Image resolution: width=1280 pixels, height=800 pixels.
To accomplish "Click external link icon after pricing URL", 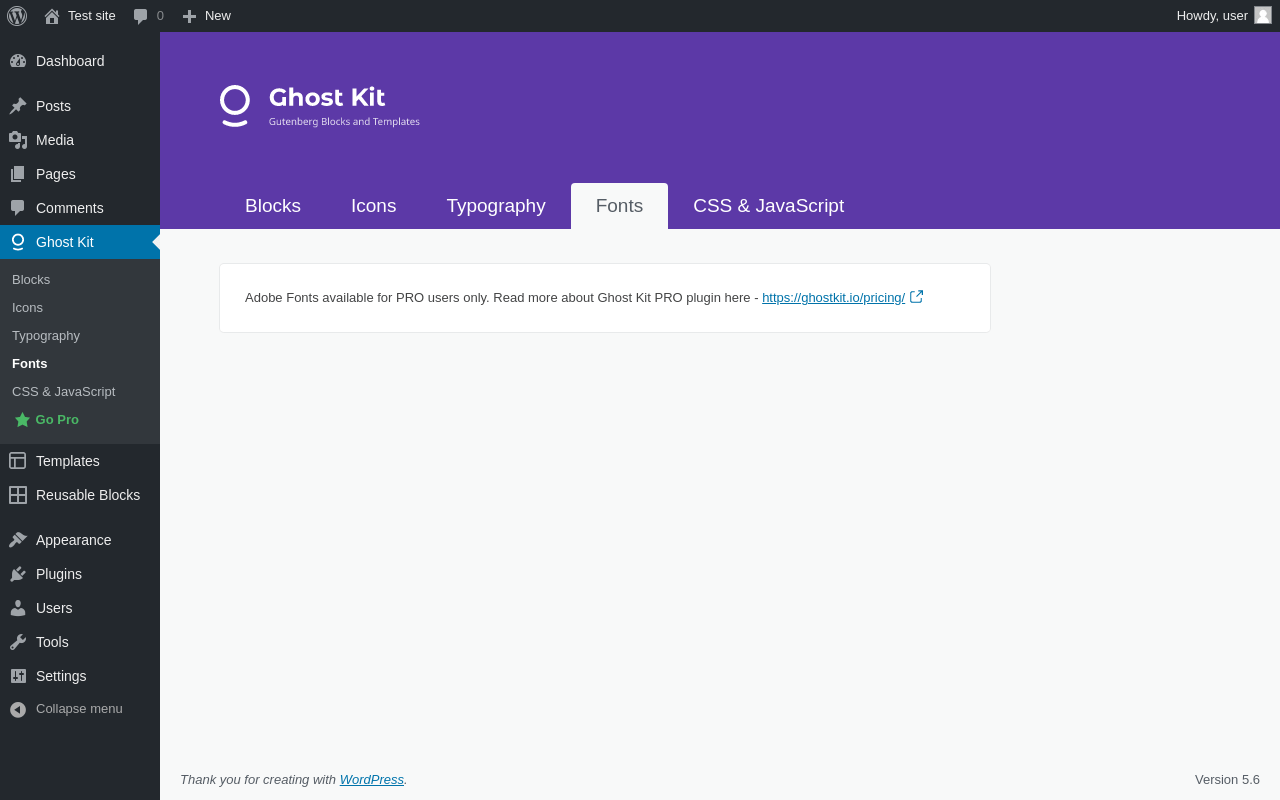I will coord(916,297).
